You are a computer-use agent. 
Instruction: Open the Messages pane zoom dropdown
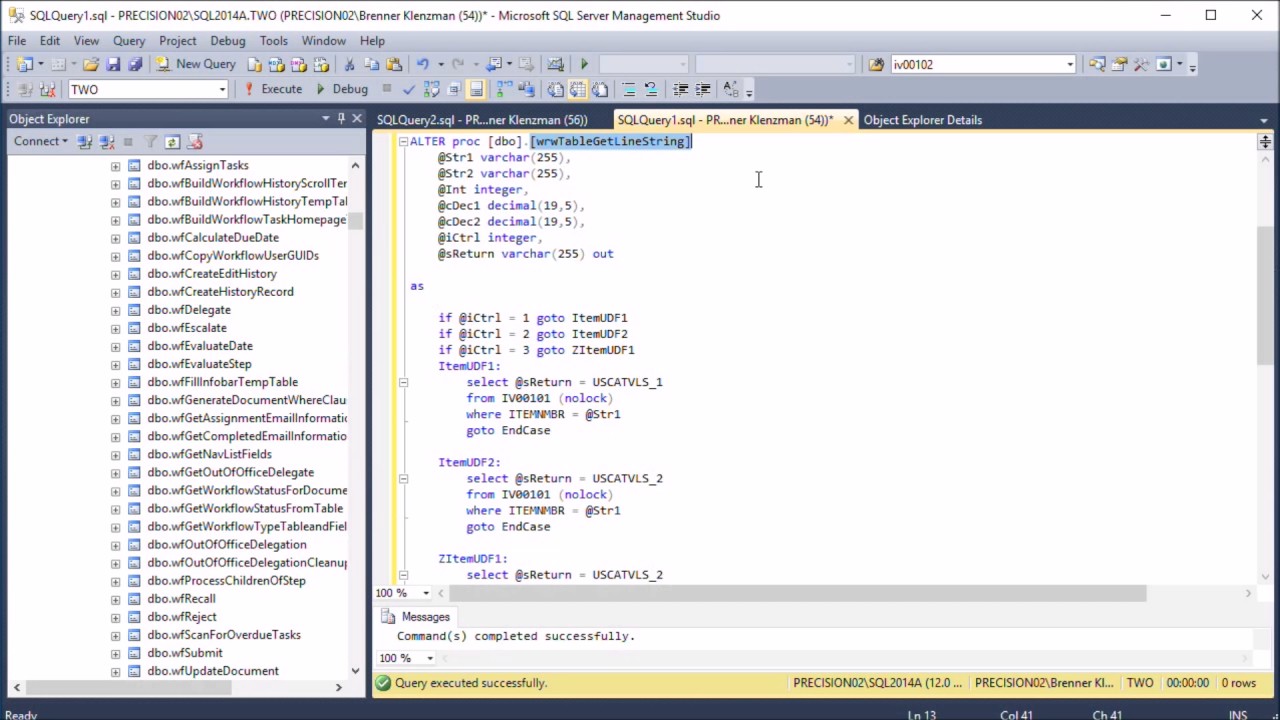[430, 658]
